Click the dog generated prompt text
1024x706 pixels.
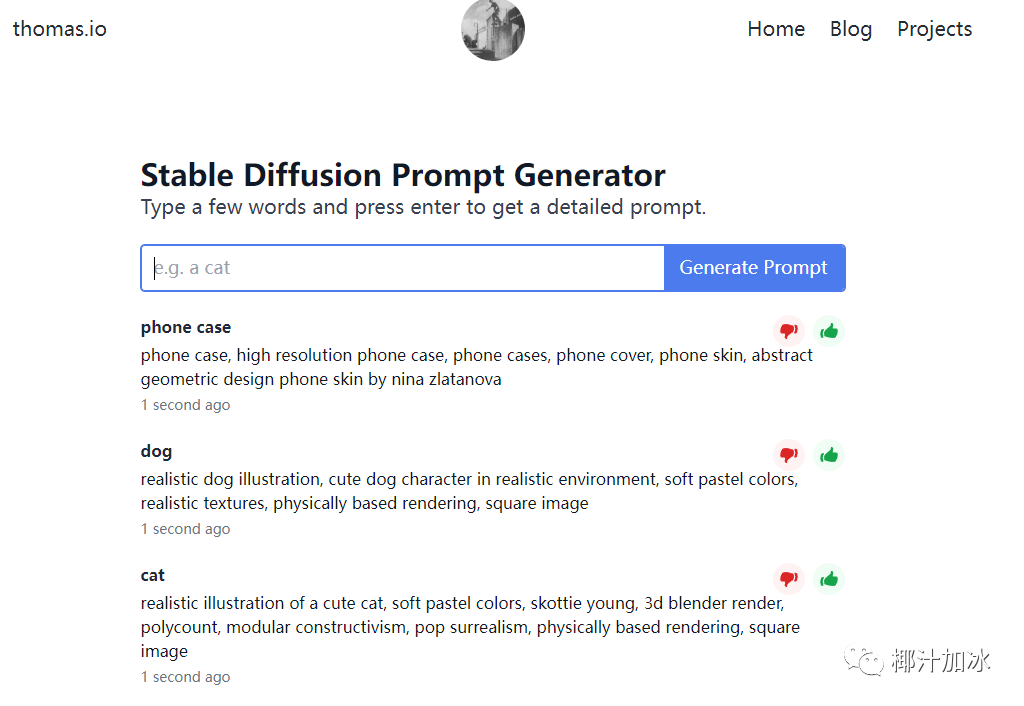pos(468,491)
